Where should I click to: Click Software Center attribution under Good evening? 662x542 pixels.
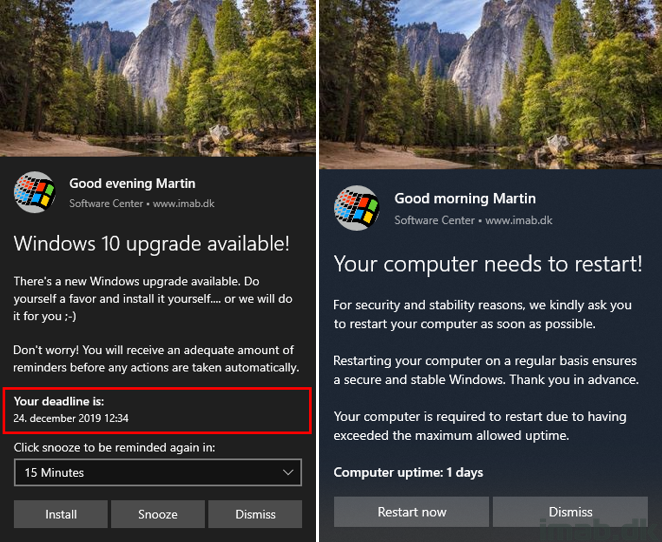coord(142,203)
